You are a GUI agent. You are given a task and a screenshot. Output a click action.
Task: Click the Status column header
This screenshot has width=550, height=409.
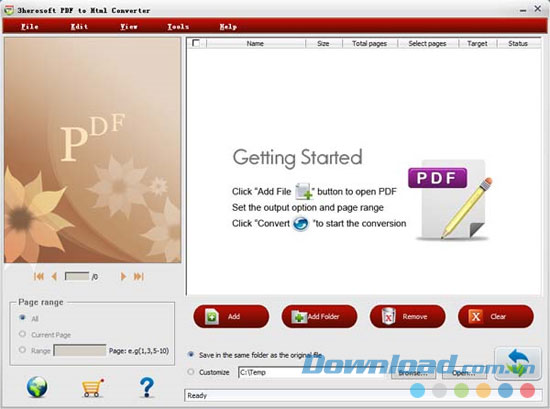tap(518, 43)
